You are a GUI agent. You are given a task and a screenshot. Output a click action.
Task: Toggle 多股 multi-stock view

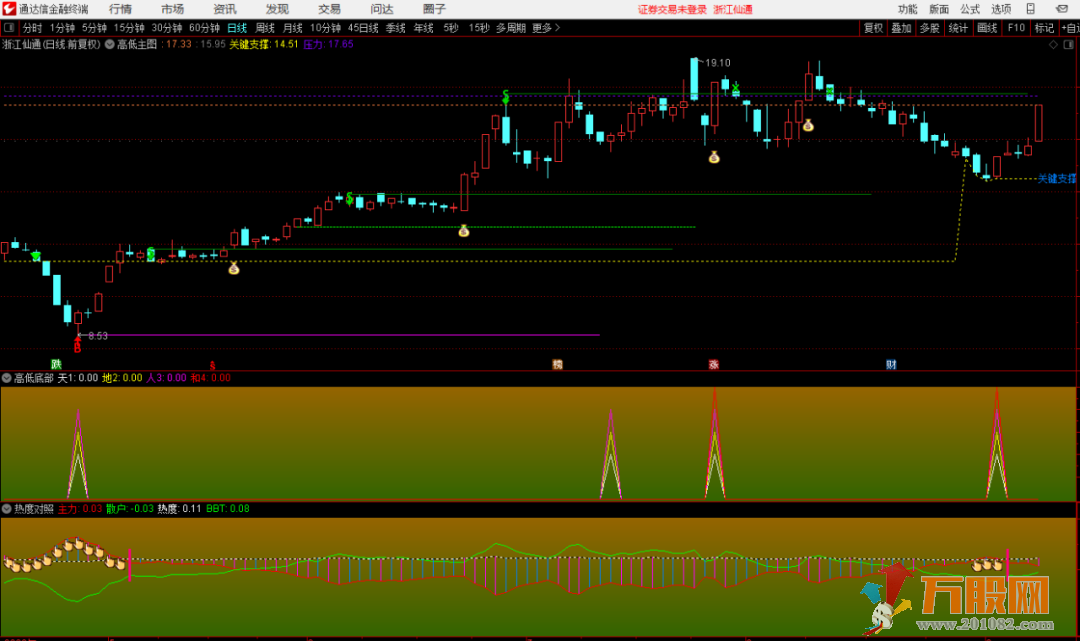929,28
